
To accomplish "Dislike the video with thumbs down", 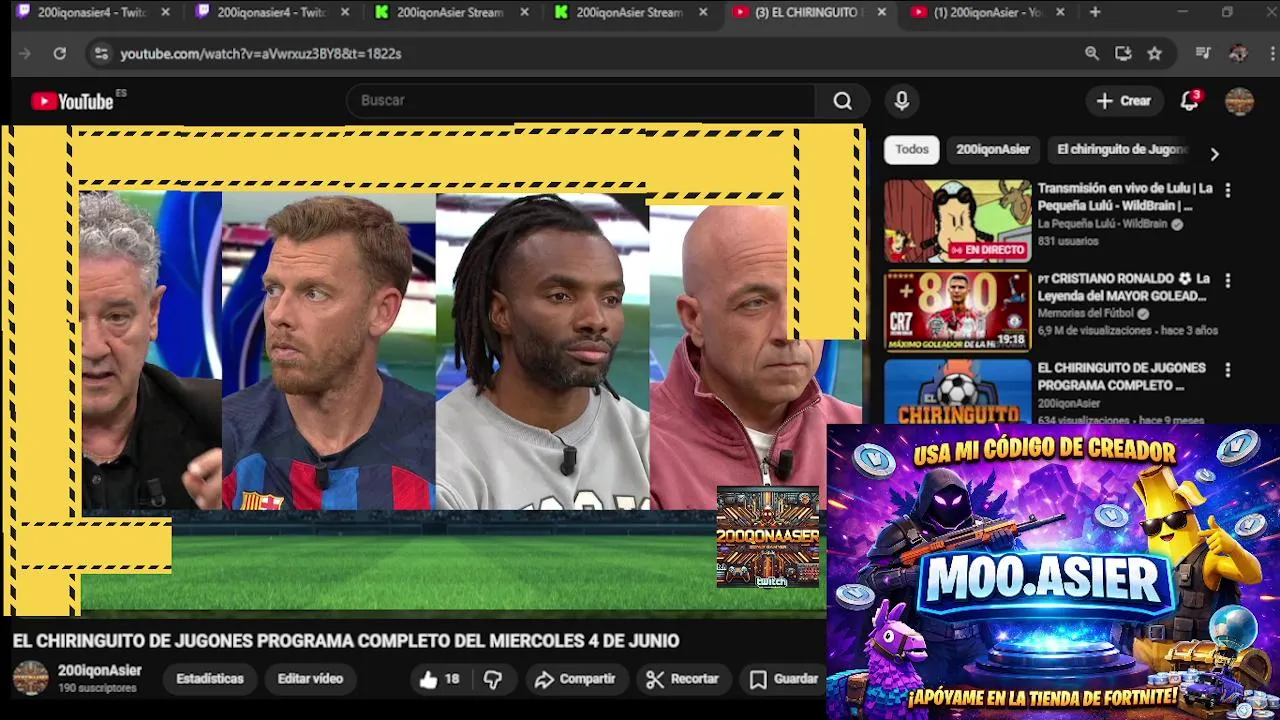I will pos(493,679).
